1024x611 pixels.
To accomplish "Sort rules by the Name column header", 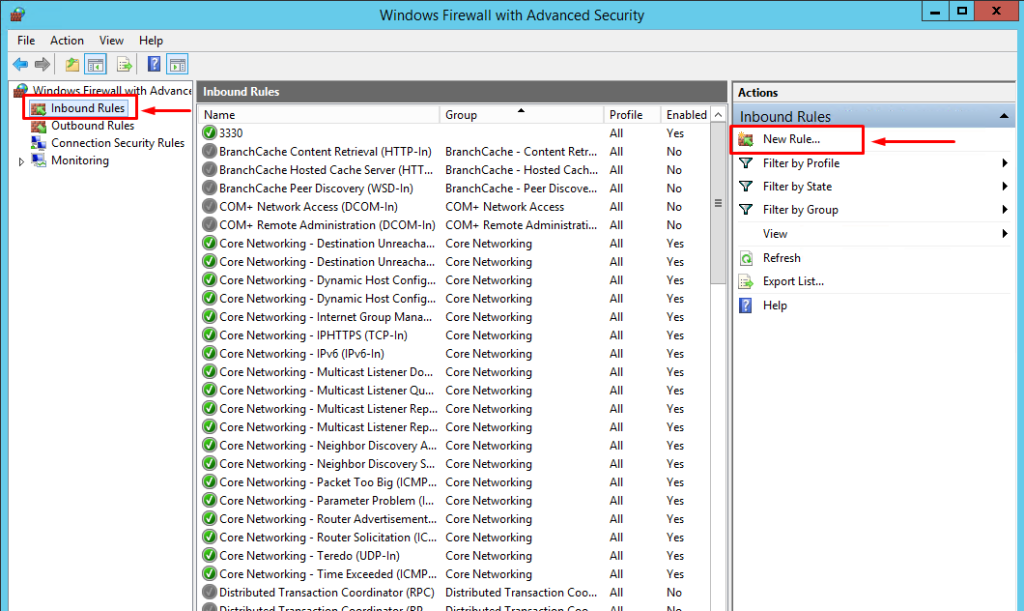I will (319, 115).
